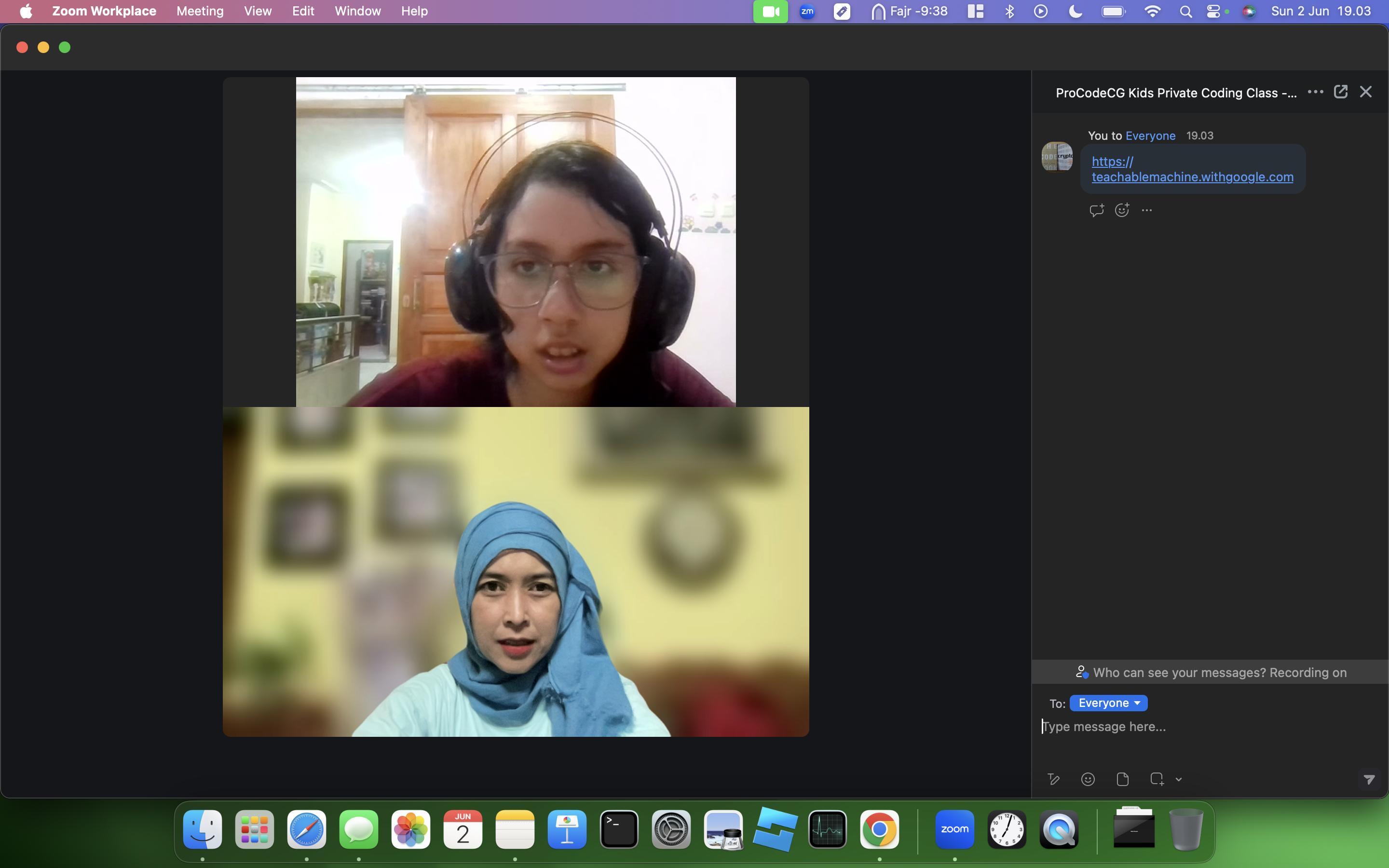The height and width of the screenshot is (868, 1389).
Task: Expand the screenshot options chevron
Action: click(x=1179, y=780)
